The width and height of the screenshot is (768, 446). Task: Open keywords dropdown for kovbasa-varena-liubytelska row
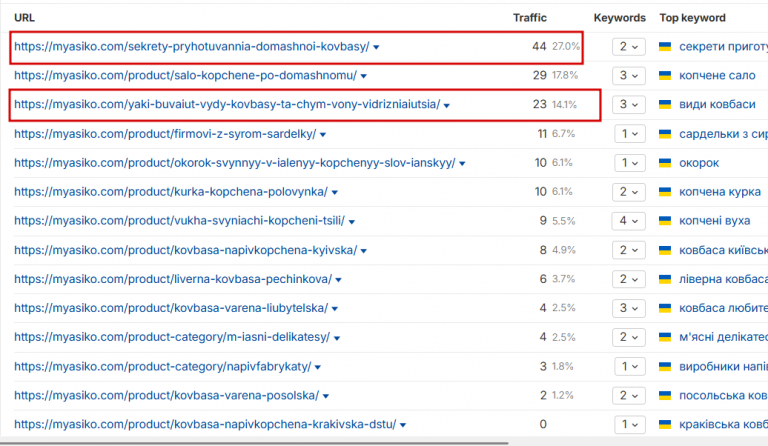pos(628,308)
